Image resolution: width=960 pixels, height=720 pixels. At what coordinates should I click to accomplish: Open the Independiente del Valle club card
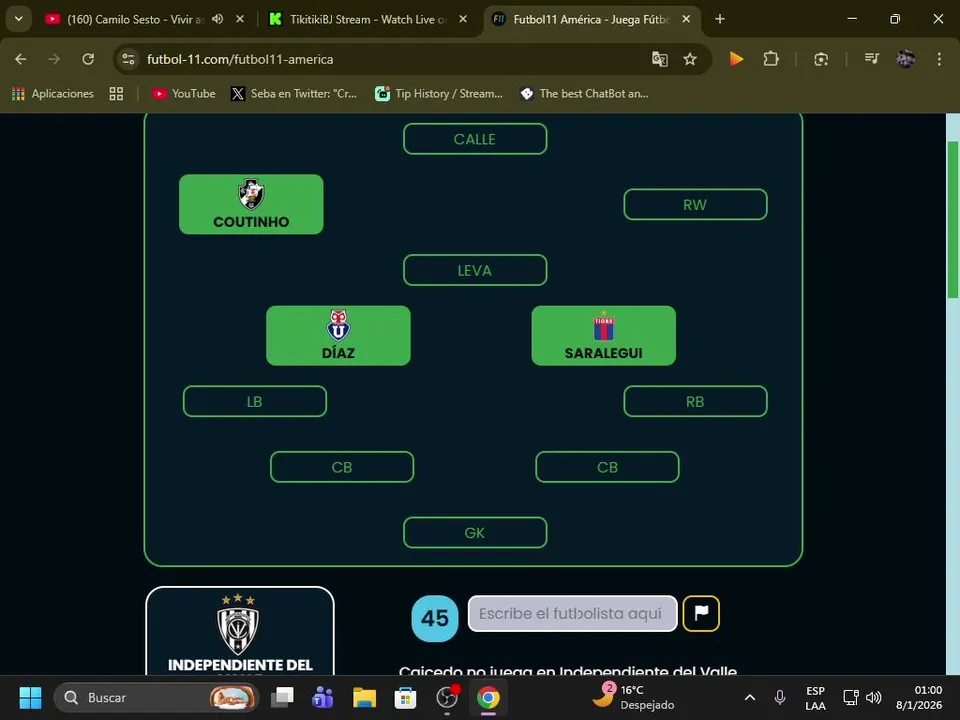pos(240,631)
